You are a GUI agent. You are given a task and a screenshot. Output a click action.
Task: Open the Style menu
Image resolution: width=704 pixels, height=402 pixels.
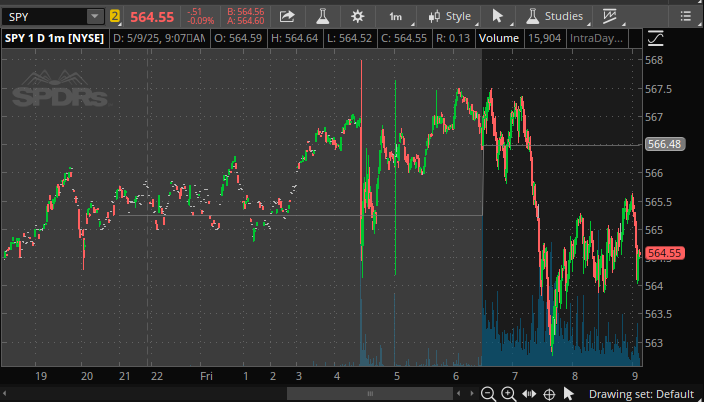point(450,17)
